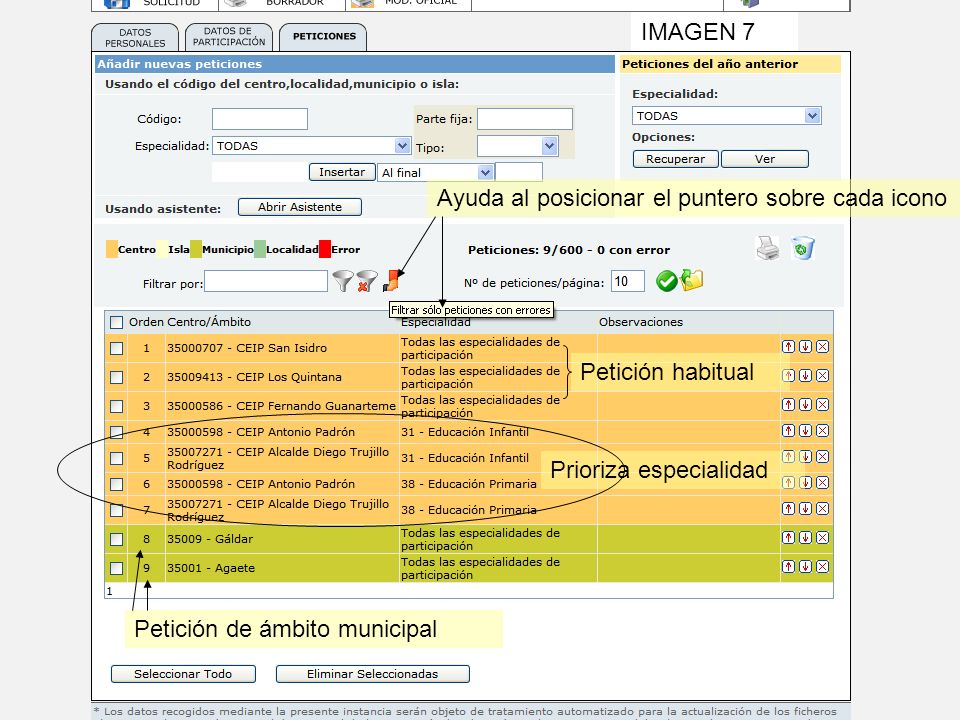Click the position field next to Al final
This screenshot has height=720, width=960.
(x=519, y=173)
